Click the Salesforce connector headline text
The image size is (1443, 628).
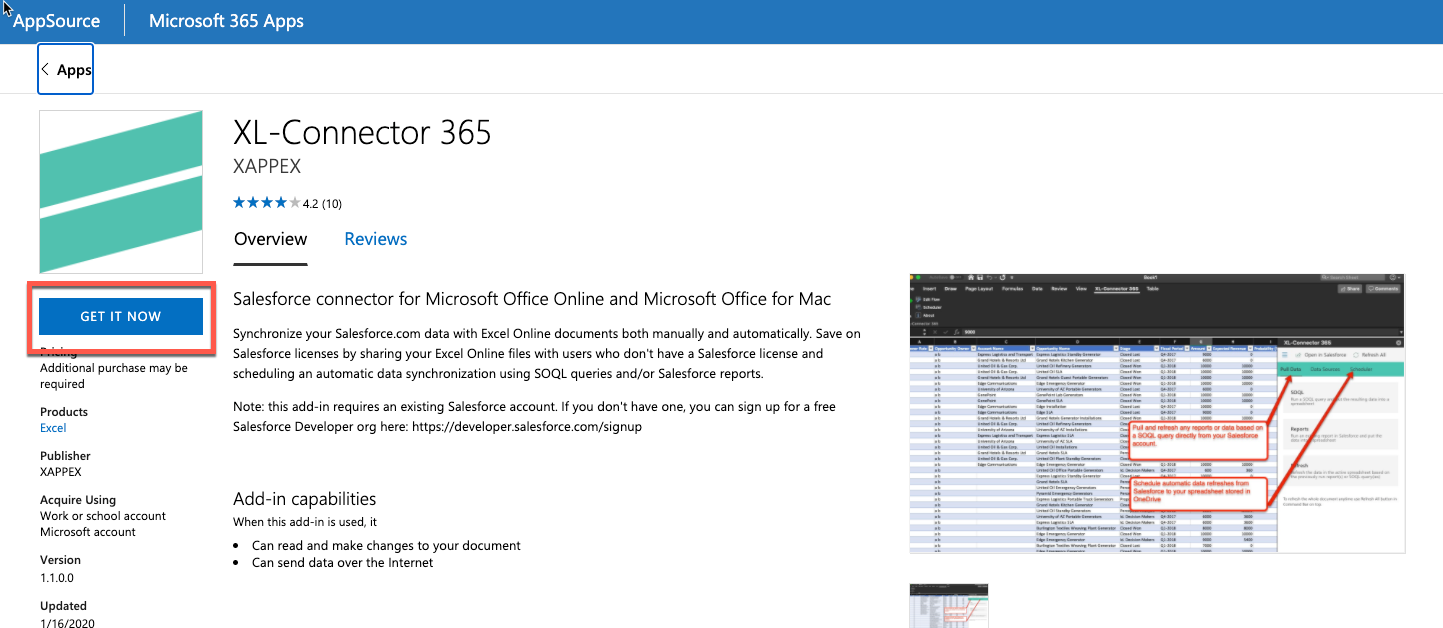pyautogui.click(x=531, y=299)
